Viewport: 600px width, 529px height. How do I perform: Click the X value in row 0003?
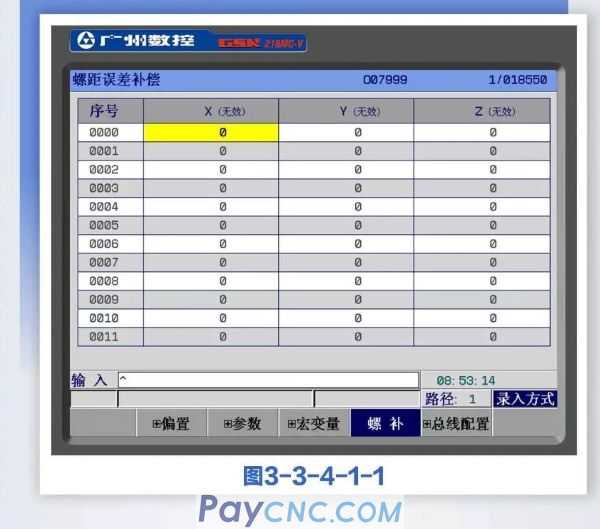(x=222, y=188)
